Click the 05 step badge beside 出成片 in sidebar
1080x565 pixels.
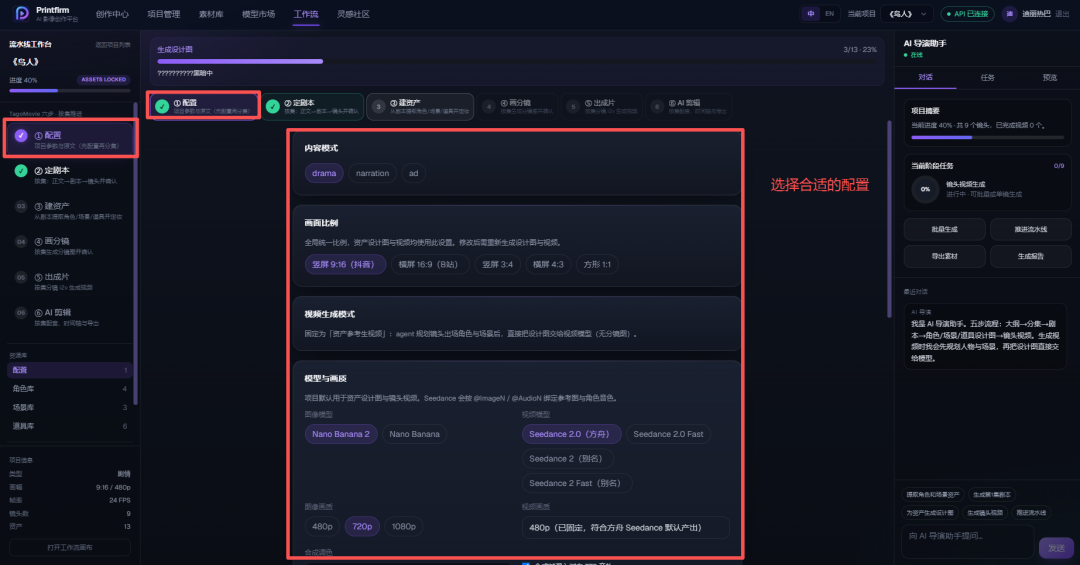(x=21, y=277)
